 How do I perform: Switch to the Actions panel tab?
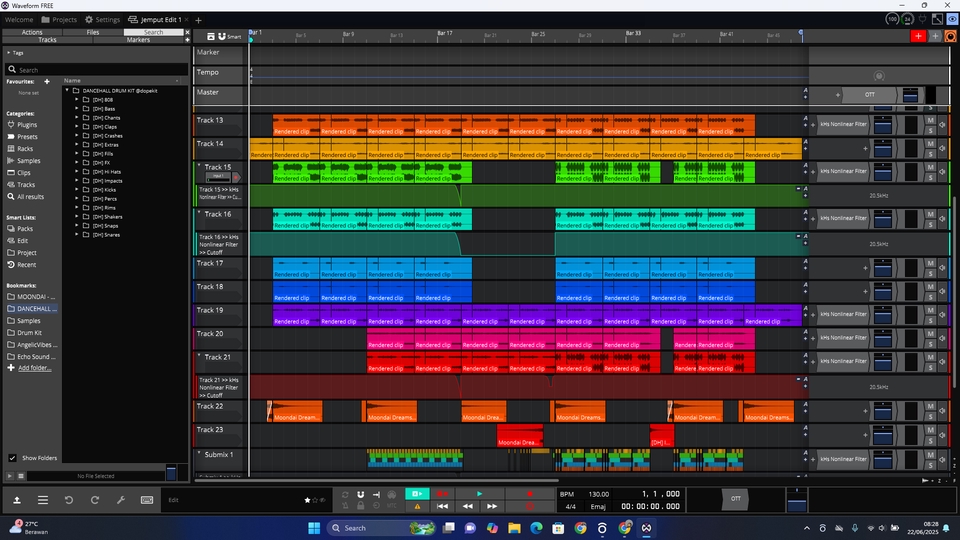pyautogui.click(x=32, y=32)
